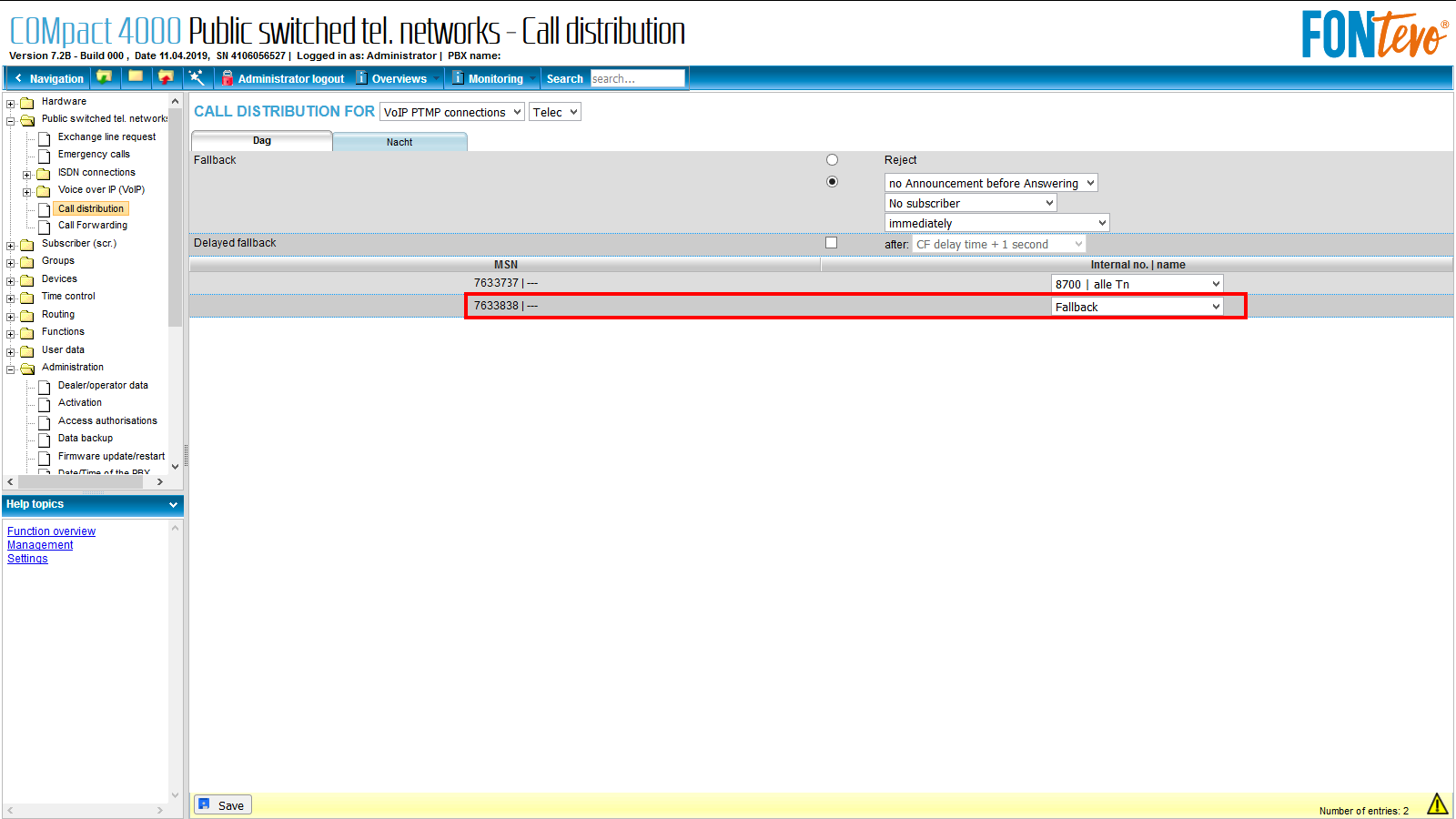Click the User data folder icon

[27, 351]
